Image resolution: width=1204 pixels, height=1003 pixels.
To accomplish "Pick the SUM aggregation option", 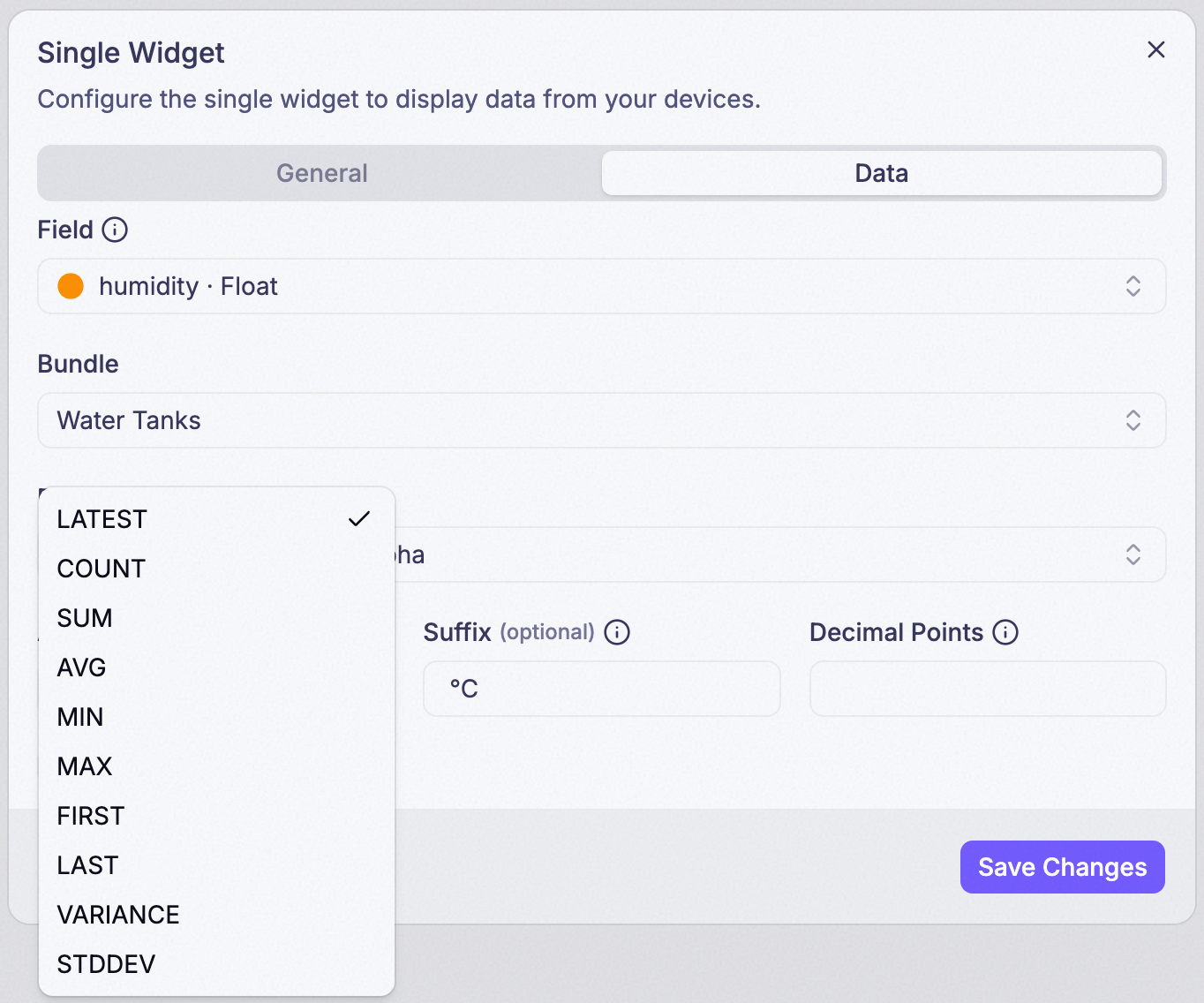I will click(x=216, y=618).
